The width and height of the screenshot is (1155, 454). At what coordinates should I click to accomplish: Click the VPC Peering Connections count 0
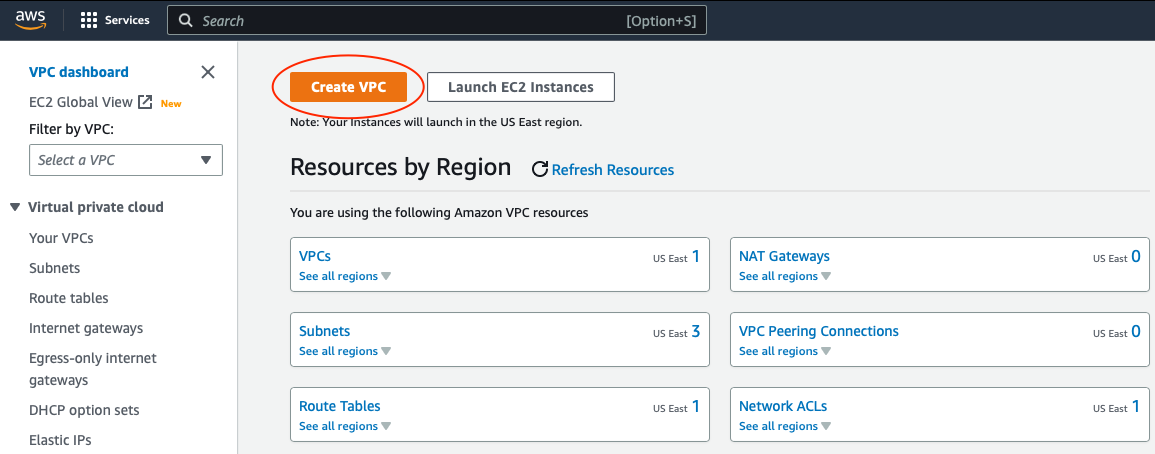pyautogui.click(x=1136, y=332)
